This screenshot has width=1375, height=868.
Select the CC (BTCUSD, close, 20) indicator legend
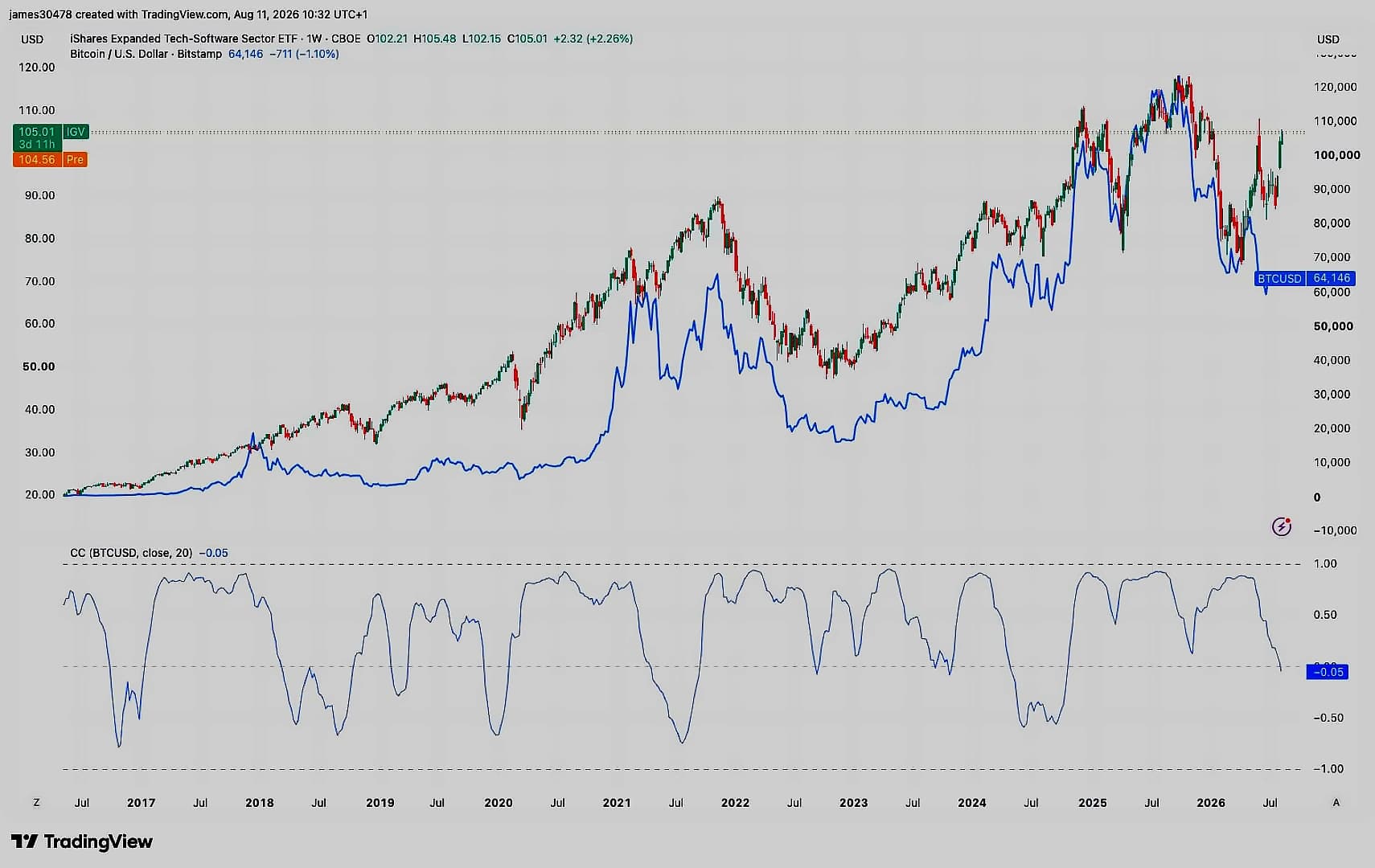[131, 553]
